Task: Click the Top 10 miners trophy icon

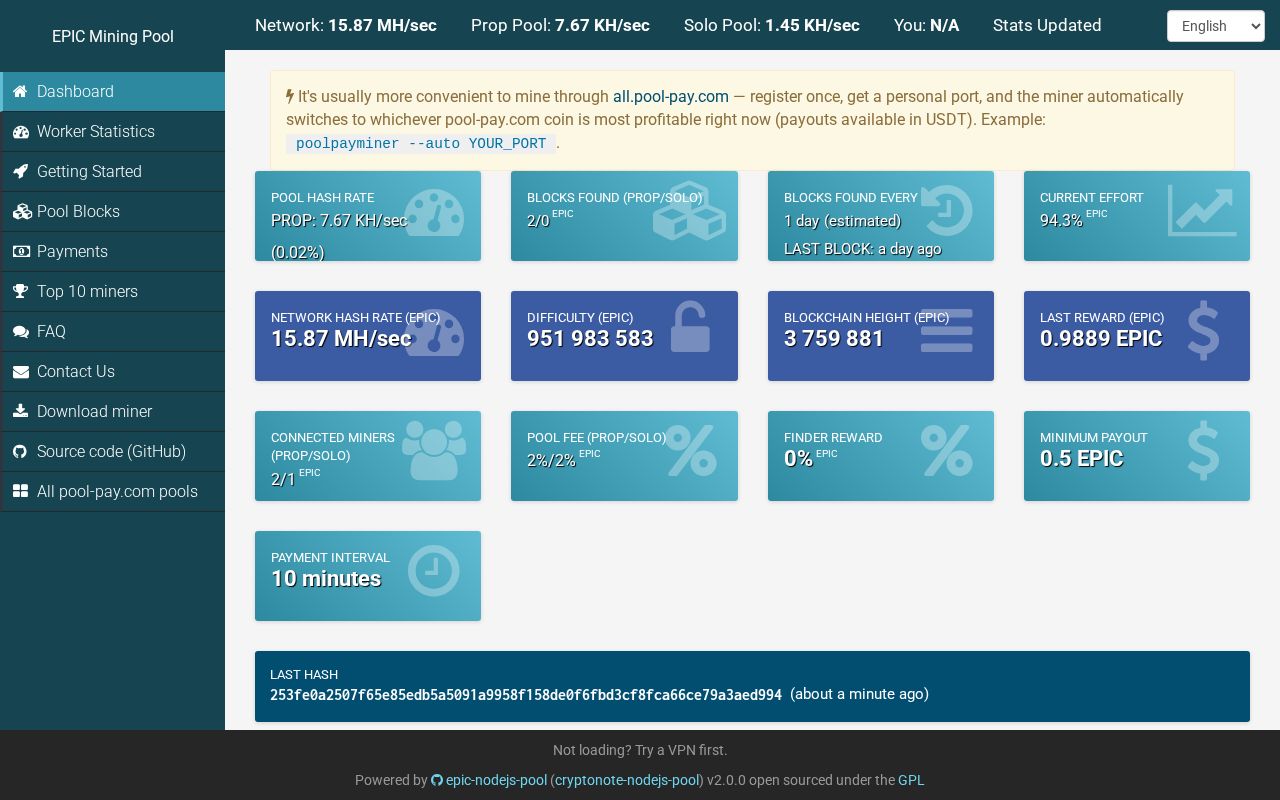Action: (x=21, y=292)
